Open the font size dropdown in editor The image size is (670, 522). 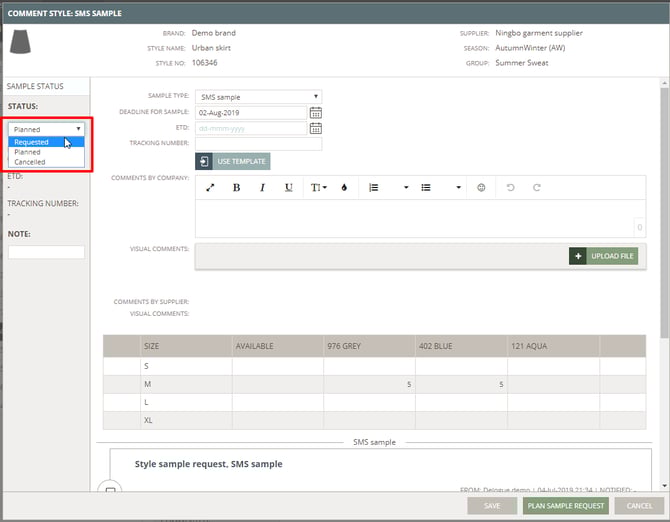(317, 187)
